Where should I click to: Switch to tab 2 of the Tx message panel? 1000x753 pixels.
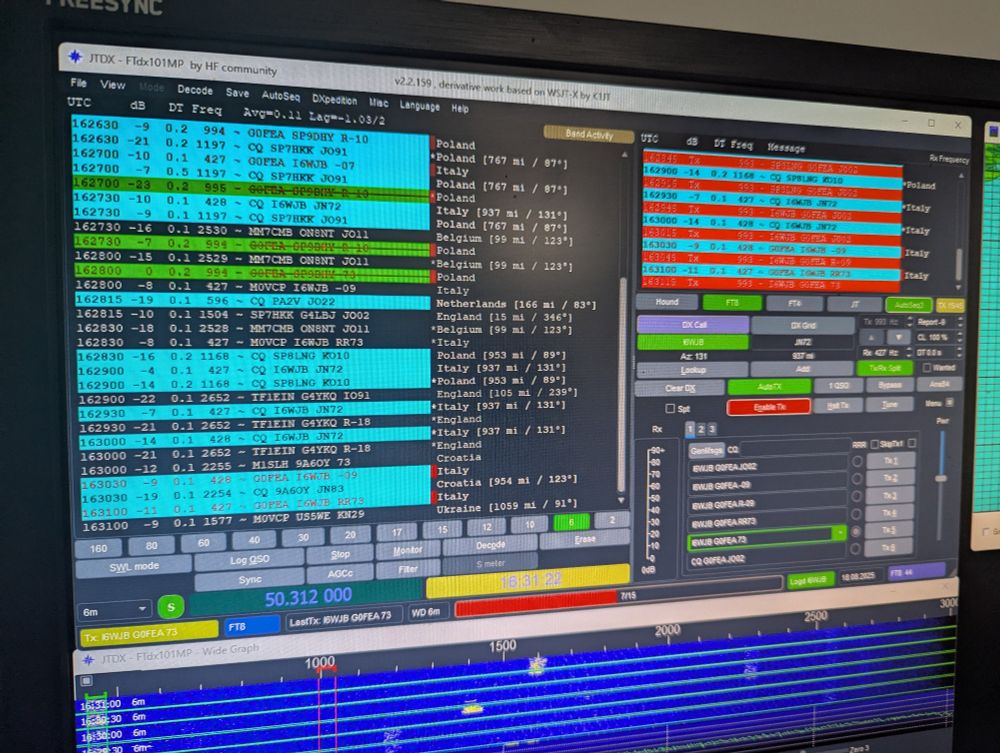pyautogui.click(x=701, y=429)
